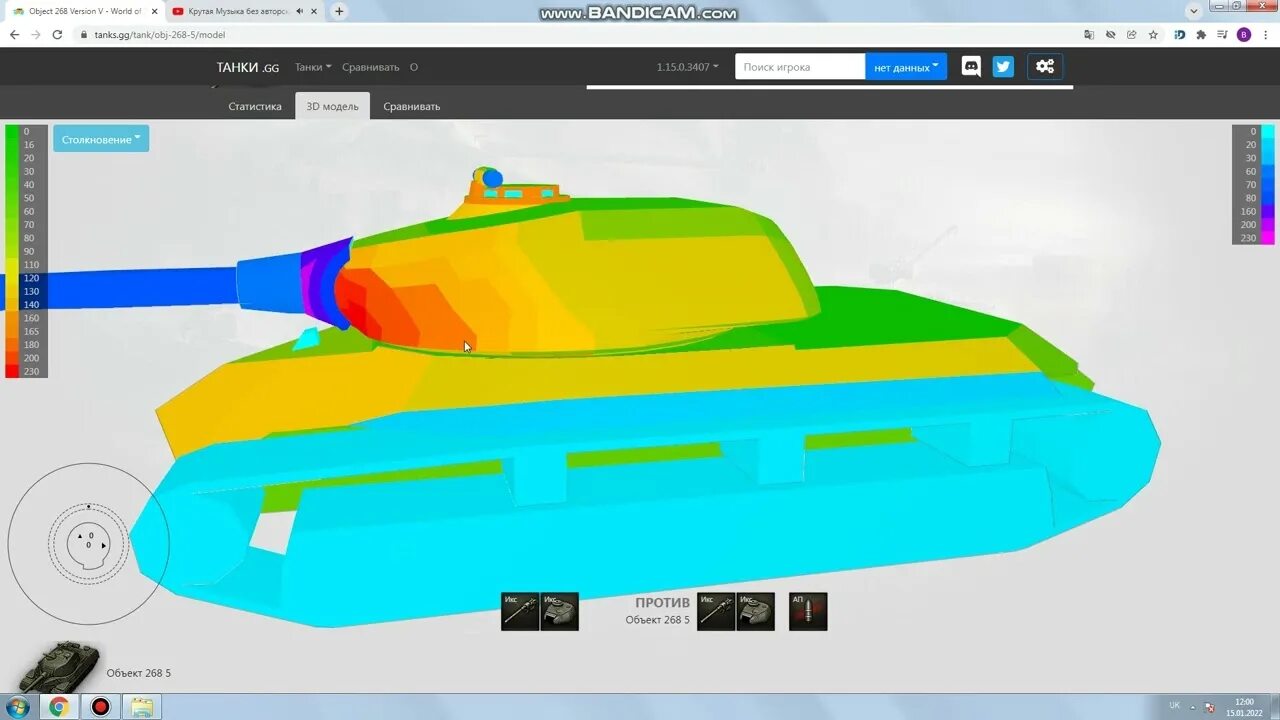Mute the YouTube tab audio icon
Screen dimensions: 1280x720
pos(300,11)
